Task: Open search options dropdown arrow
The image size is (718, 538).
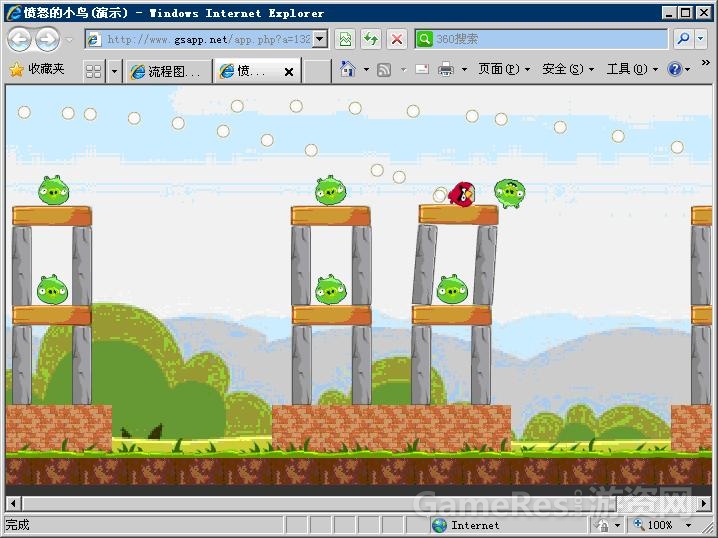Action: tap(701, 39)
